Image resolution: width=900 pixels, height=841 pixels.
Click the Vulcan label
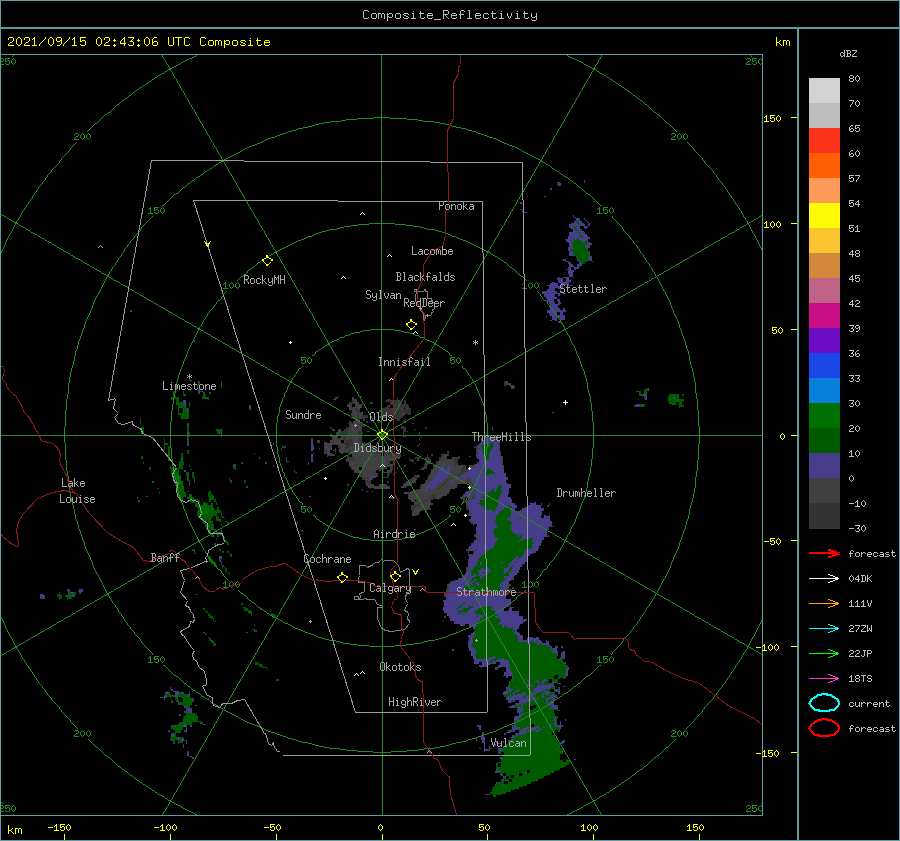pos(509,743)
